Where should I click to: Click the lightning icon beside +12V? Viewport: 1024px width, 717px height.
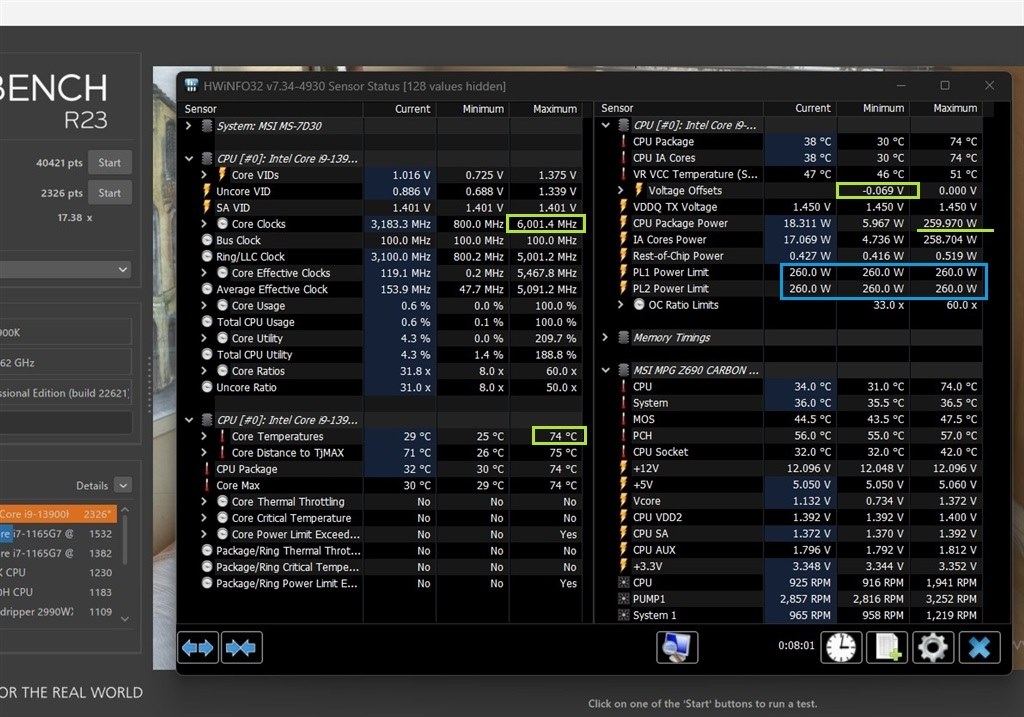pos(623,468)
